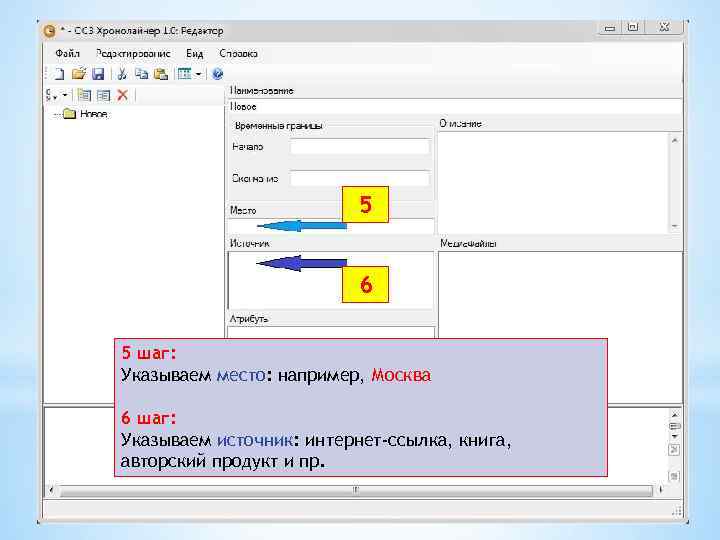
Task: Click inside the Описание text area
Action: [554, 183]
